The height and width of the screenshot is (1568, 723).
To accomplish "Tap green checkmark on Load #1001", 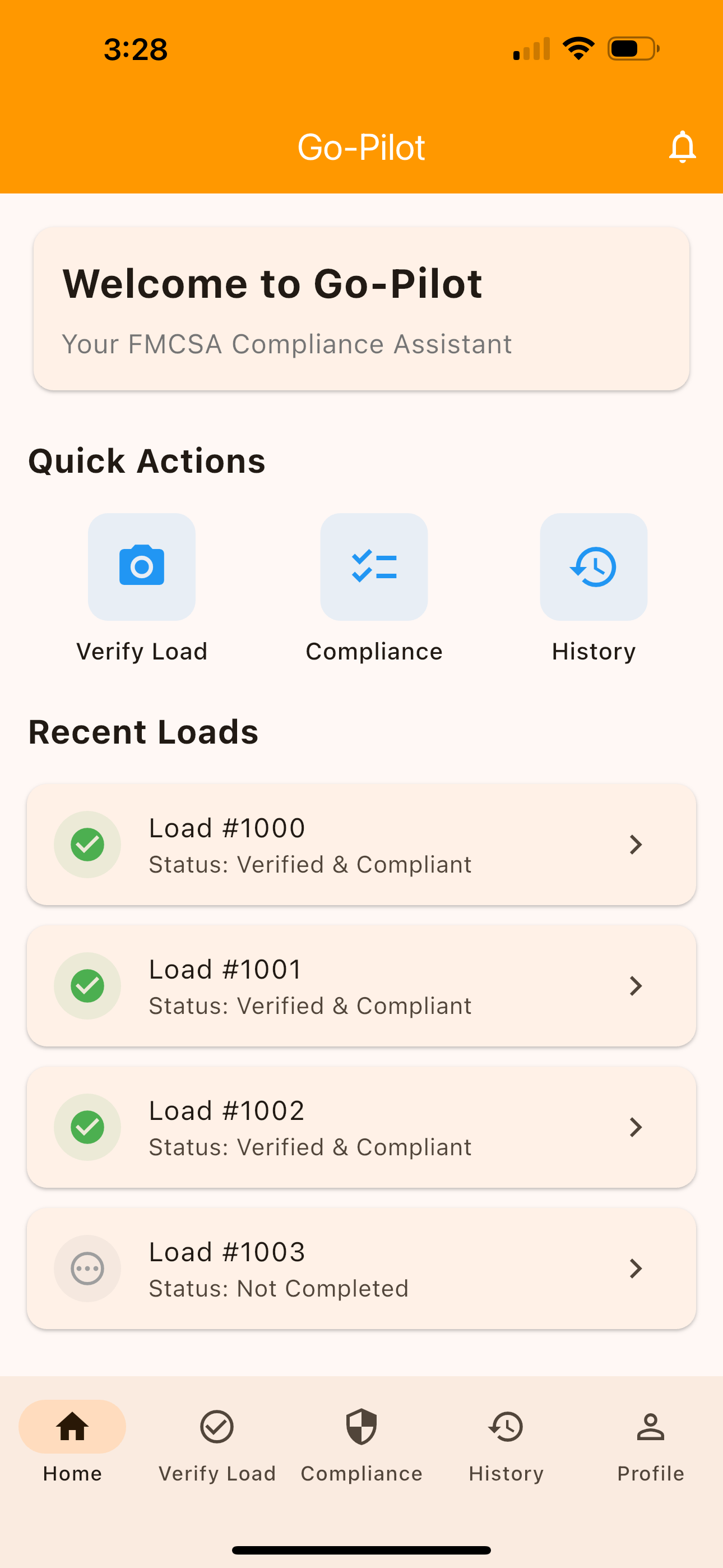I will [87, 985].
